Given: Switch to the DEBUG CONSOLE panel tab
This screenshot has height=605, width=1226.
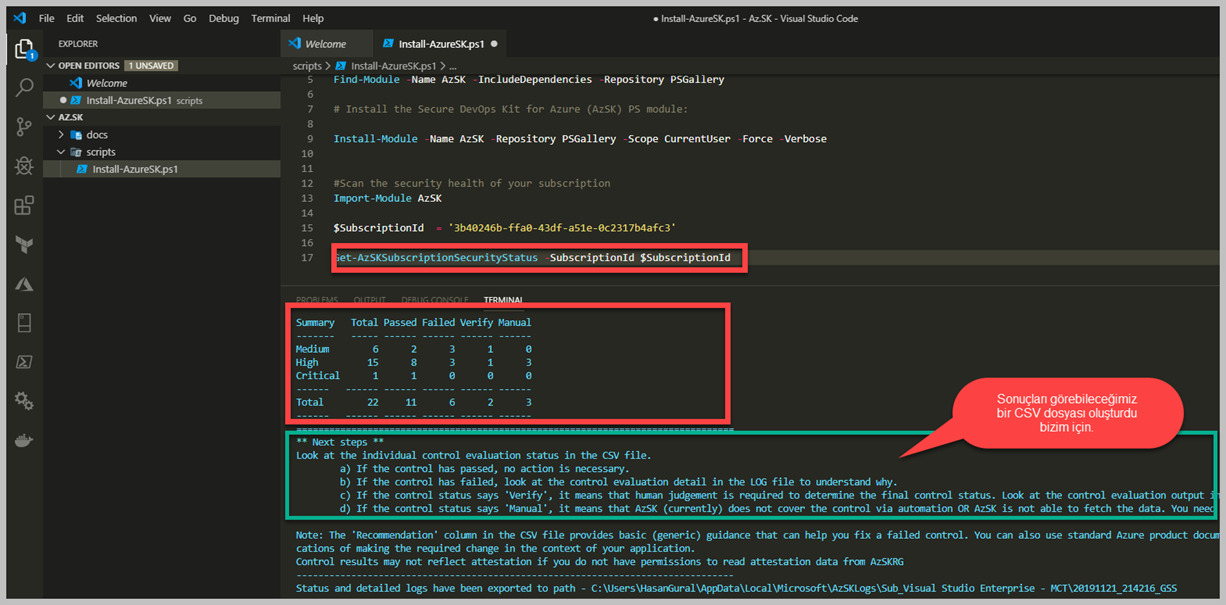Looking at the screenshot, I should click(x=435, y=300).
